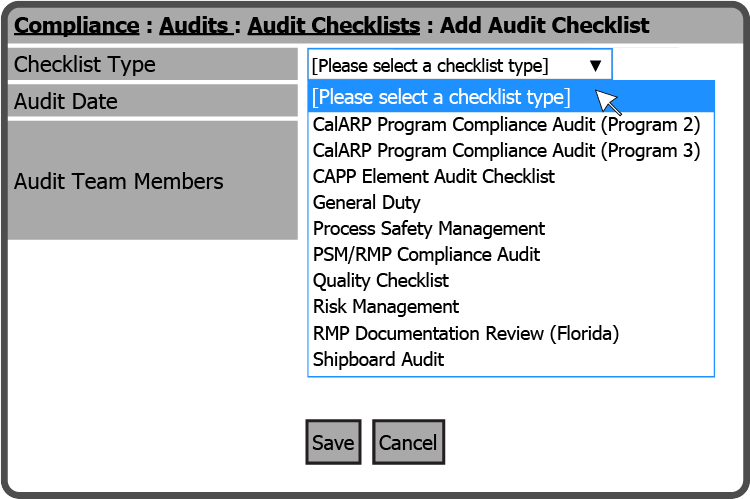Choose PSM/RMP Compliance Audit

(426, 255)
